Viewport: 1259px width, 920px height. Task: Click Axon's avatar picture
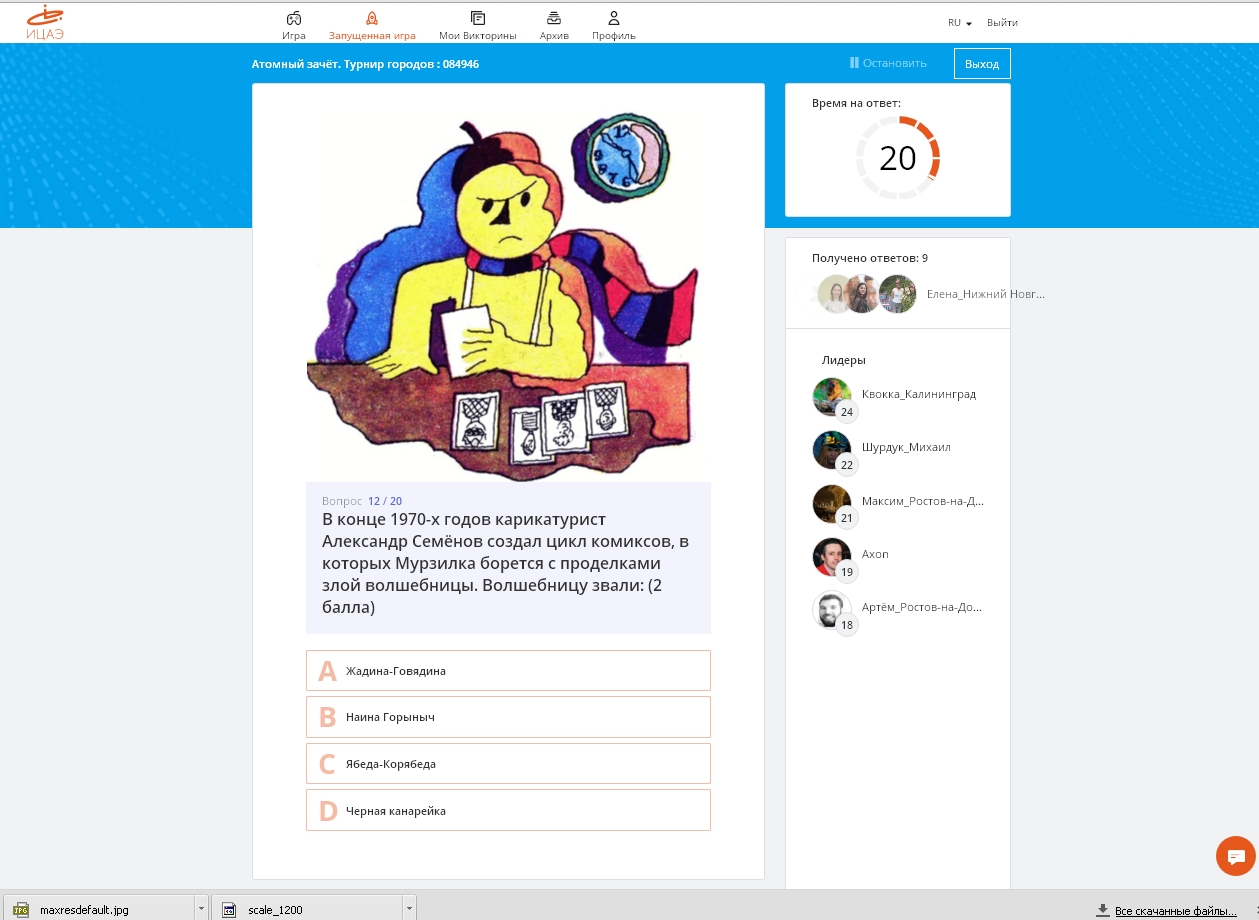(832, 556)
